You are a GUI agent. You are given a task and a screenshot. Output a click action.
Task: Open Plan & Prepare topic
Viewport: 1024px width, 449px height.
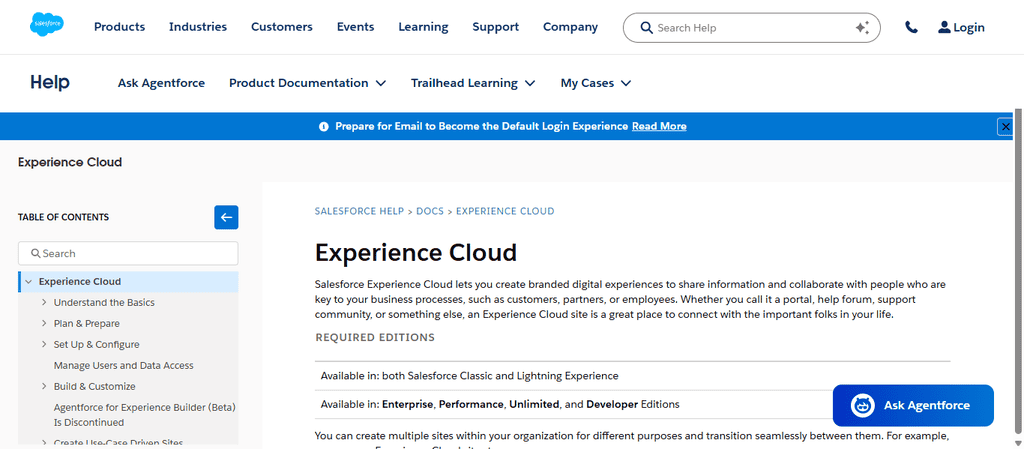[86, 324]
